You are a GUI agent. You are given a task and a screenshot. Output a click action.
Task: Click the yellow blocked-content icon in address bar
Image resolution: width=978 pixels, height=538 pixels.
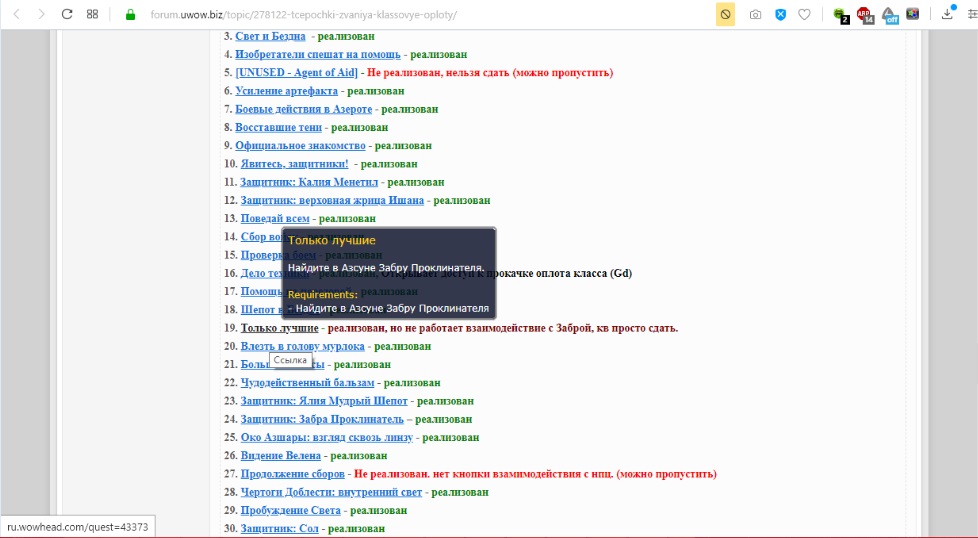pos(725,14)
